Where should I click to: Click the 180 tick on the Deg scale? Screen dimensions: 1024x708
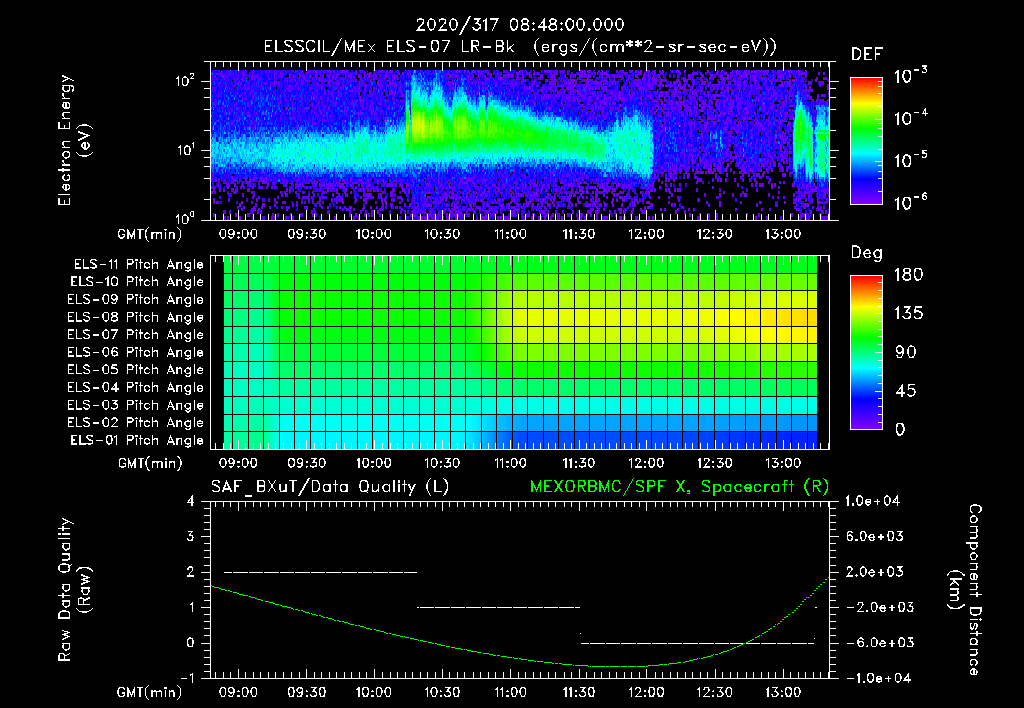(908, 274)
